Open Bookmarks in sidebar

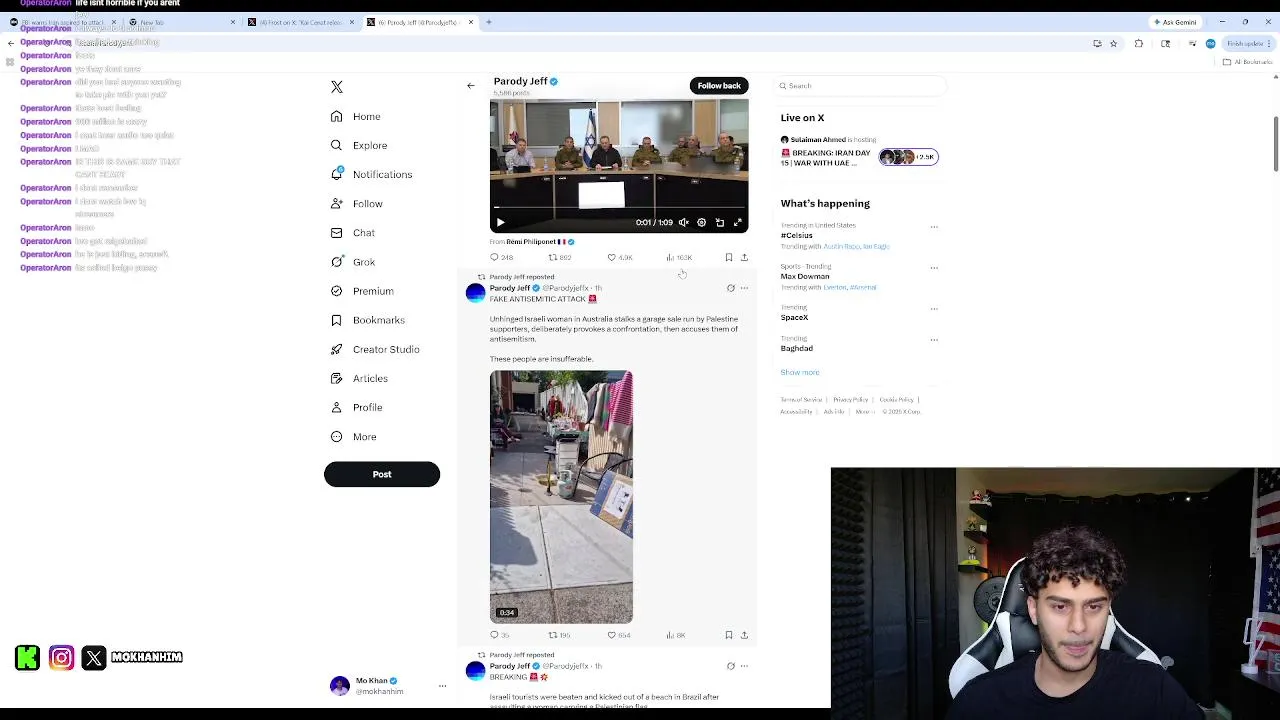(x=367, y=320)
